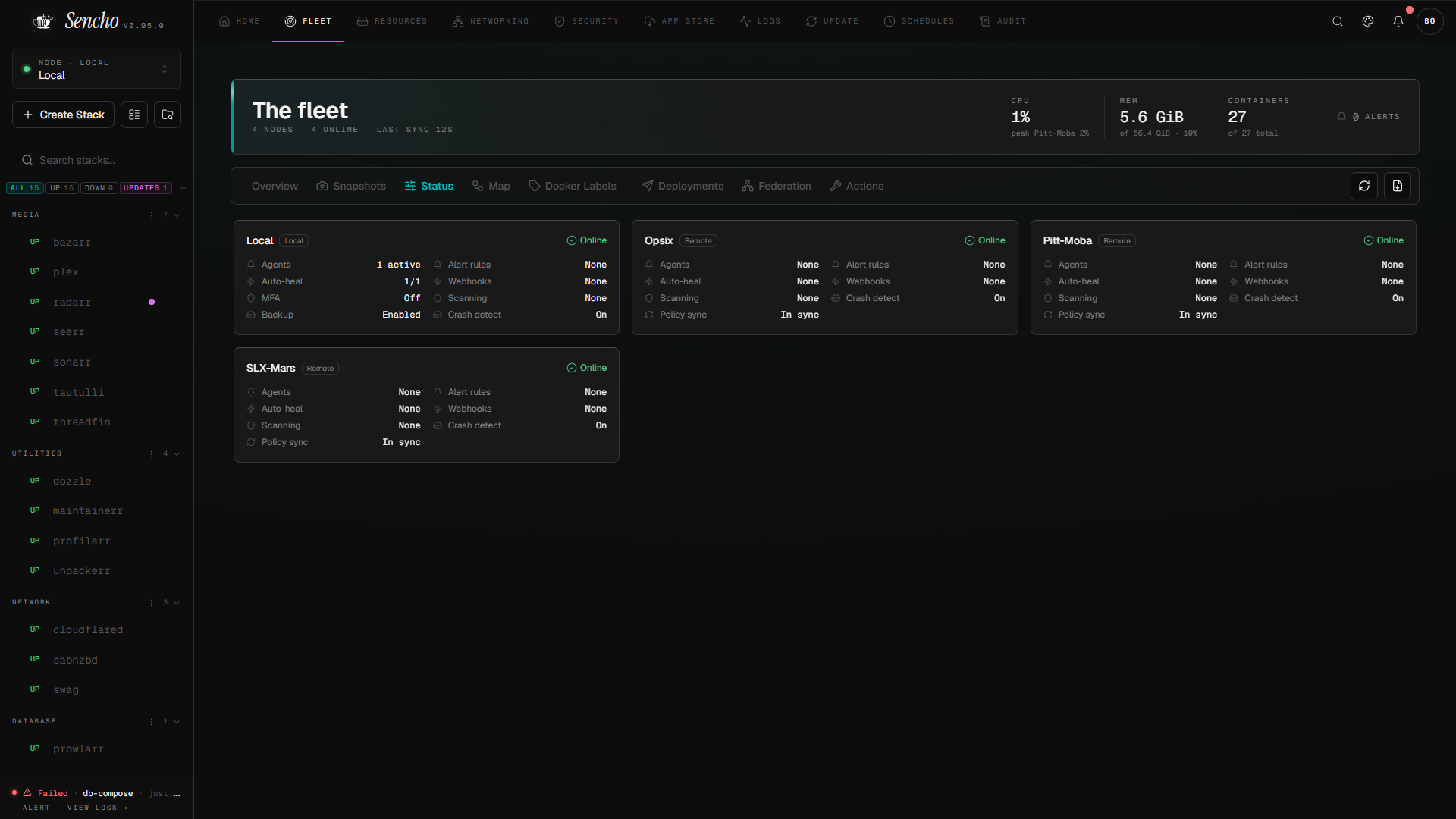Open the Update nav item
The image size is (1456, 819).
pyautogui.click(x=832, y=21)
